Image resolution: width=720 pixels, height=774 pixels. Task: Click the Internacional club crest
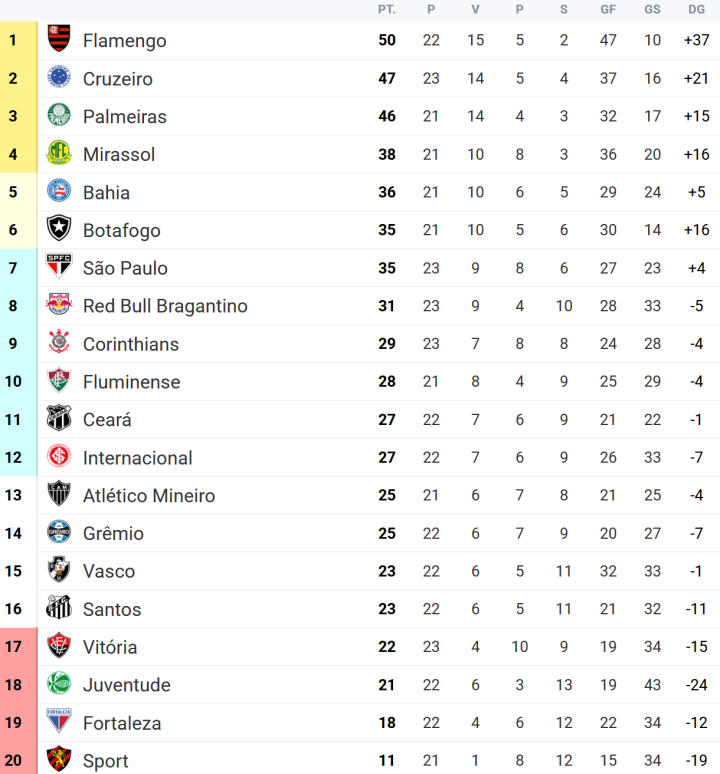click(59, 458)
